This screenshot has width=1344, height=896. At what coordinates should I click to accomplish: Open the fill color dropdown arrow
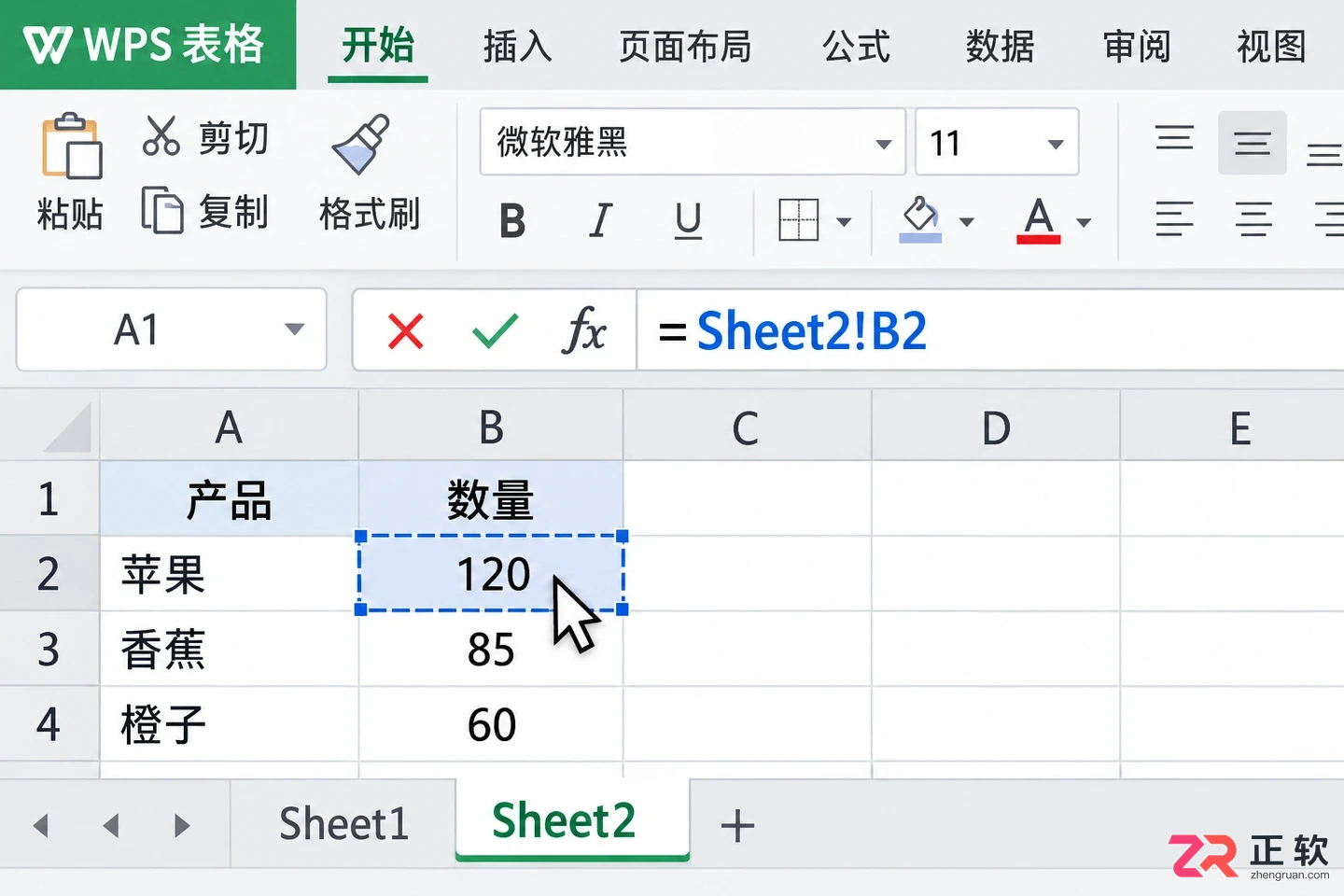(967, 222)
